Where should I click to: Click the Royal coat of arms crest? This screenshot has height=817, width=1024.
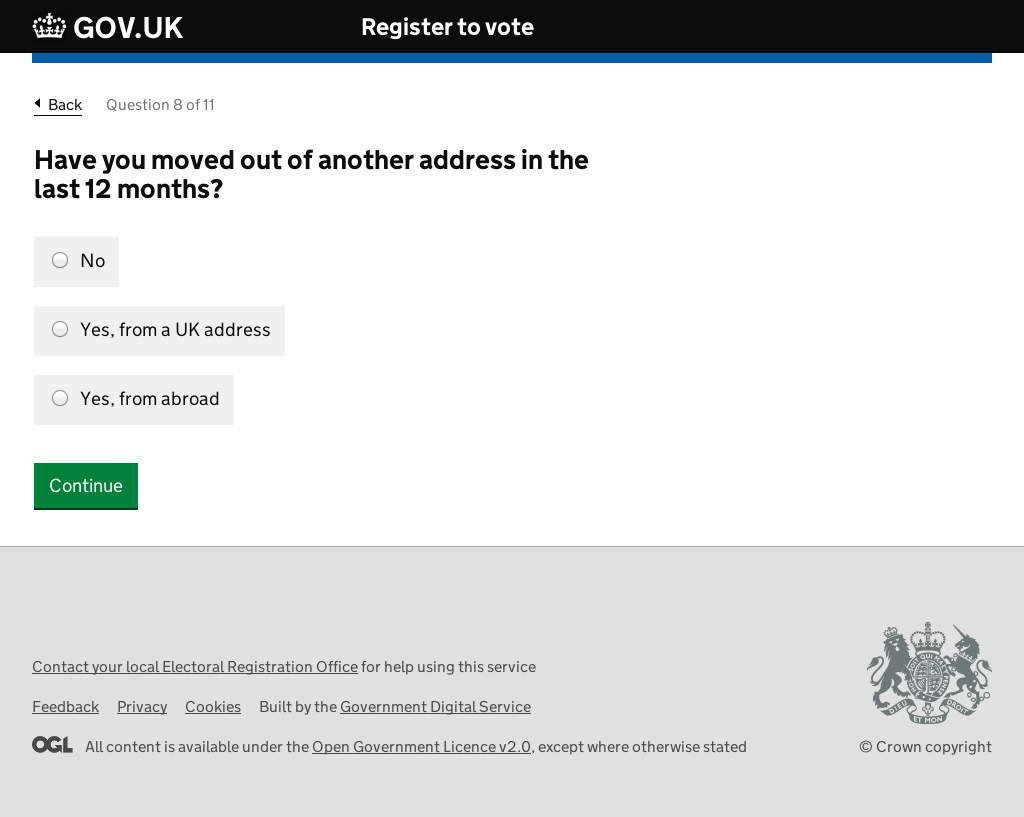pos(929,673)
